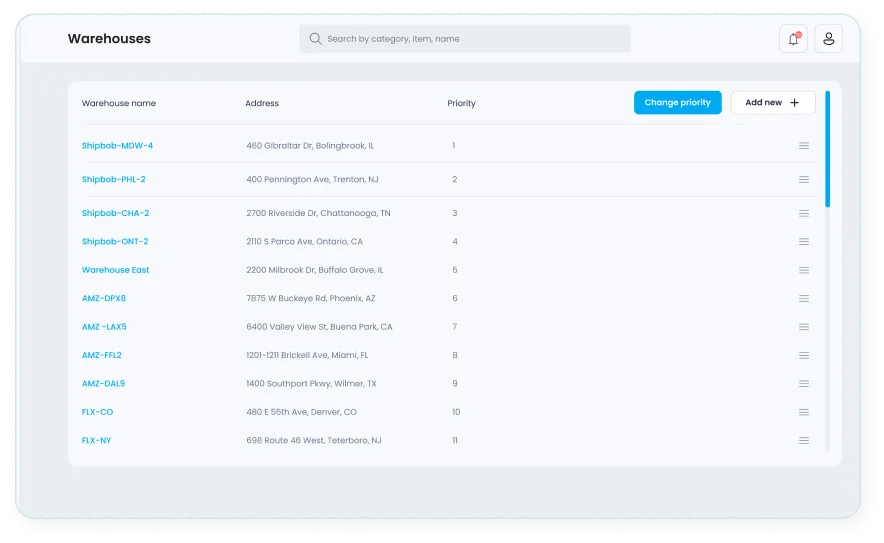Focus the Search by category, item, name field

[465, 38]
